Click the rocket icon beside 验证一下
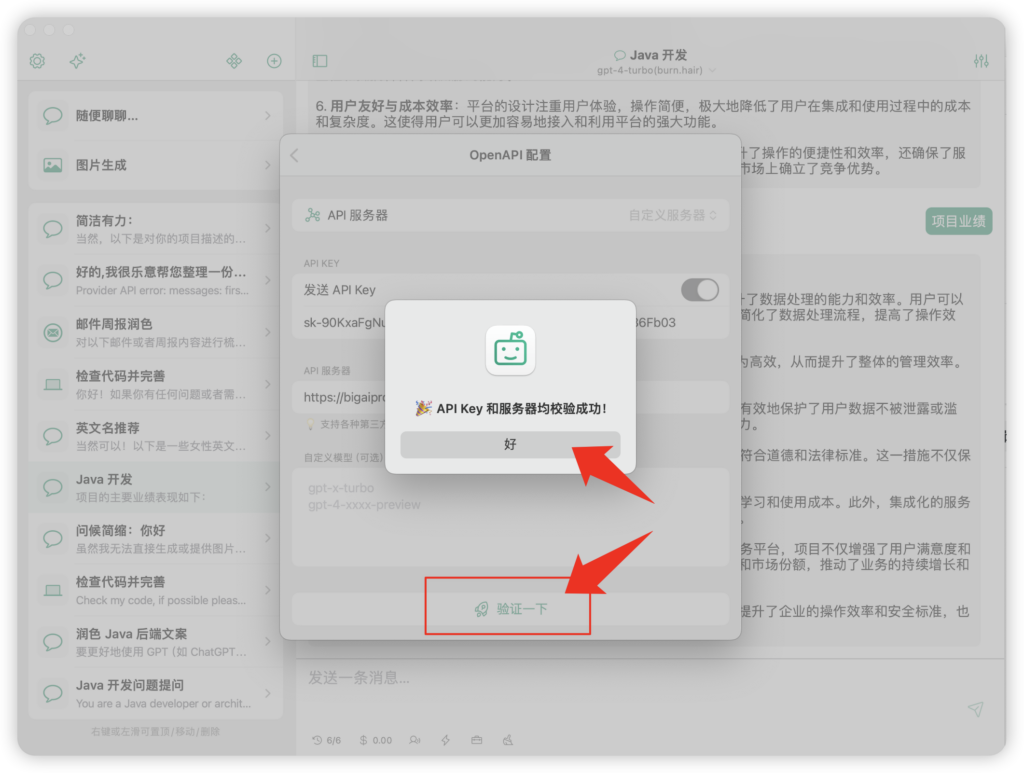The image size is (1024, 773). tap(481, 610)
